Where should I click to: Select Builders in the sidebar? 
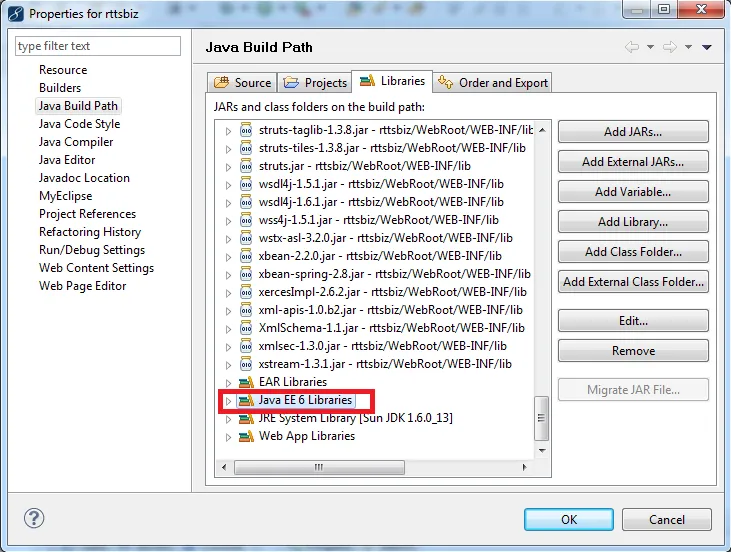[x=60, y=88]
